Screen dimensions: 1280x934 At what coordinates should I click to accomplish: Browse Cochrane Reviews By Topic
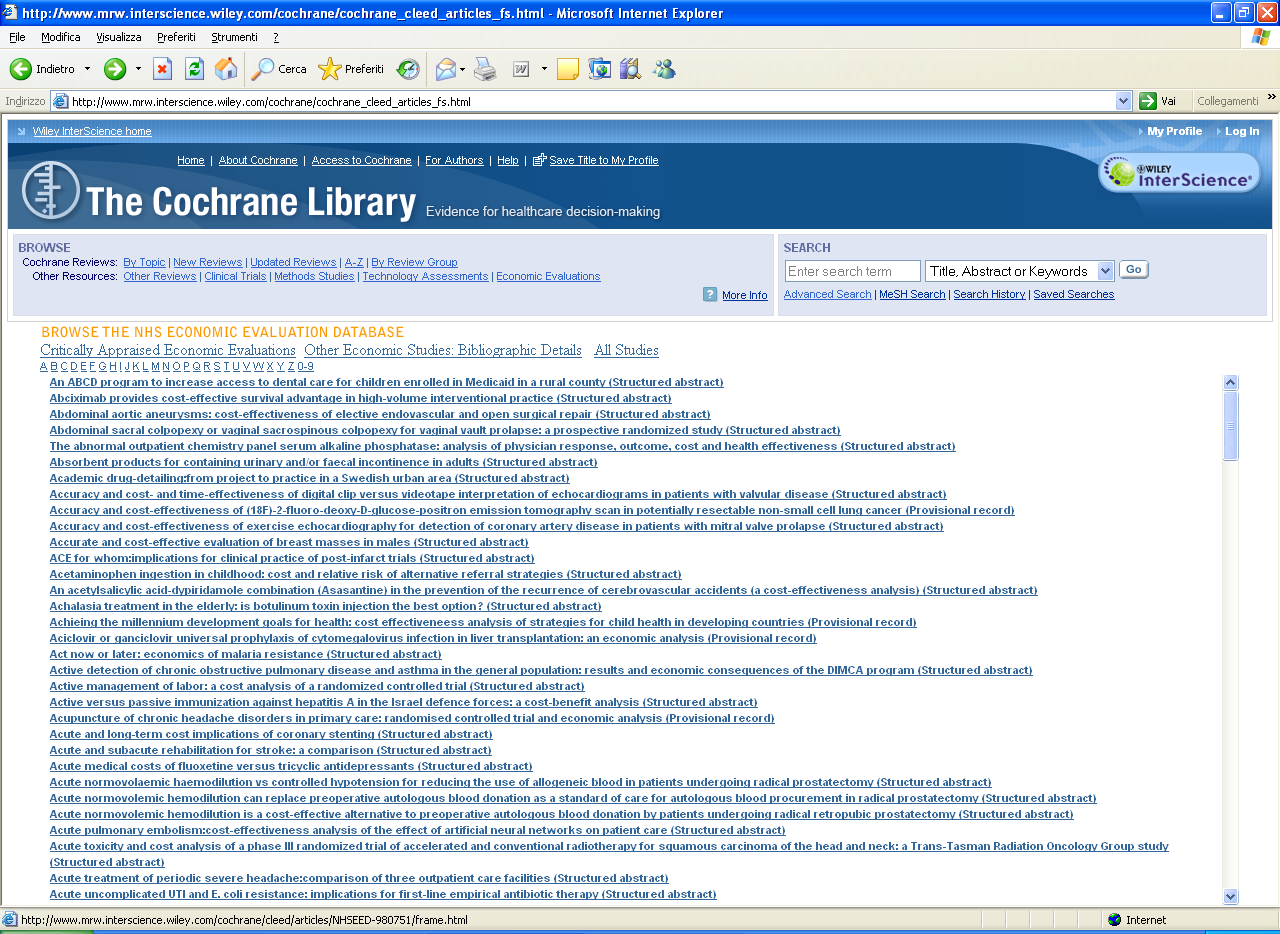point(144,263)
